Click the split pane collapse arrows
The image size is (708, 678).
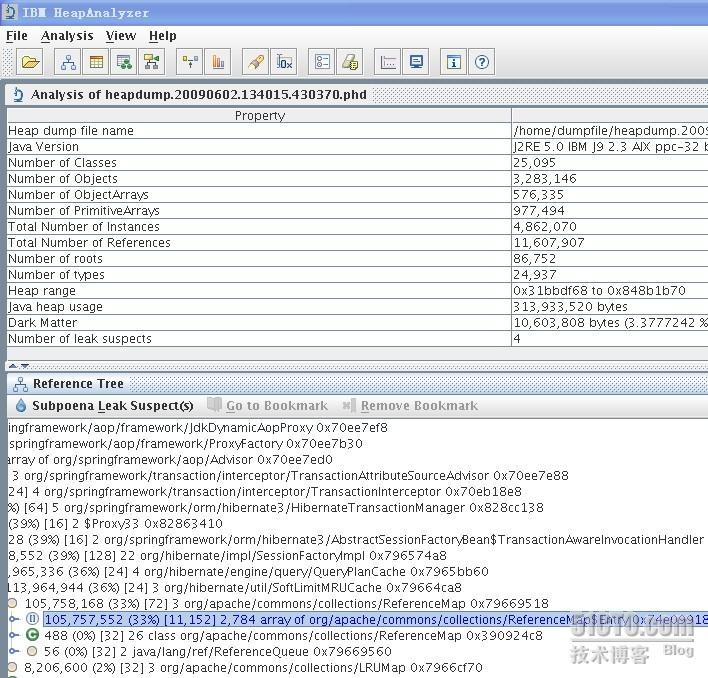19,366
